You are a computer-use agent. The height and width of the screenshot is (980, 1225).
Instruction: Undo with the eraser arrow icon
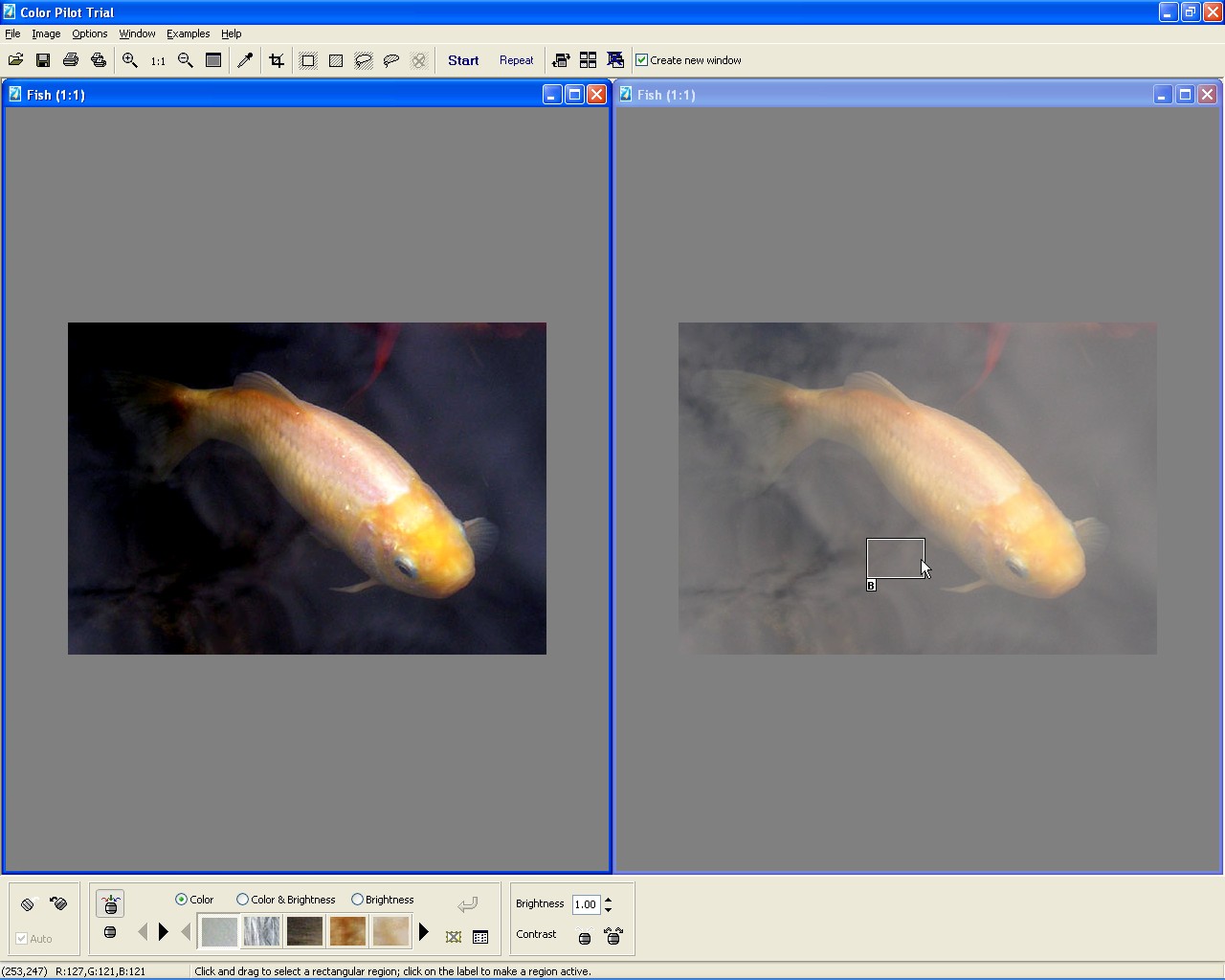pos(58,903)
